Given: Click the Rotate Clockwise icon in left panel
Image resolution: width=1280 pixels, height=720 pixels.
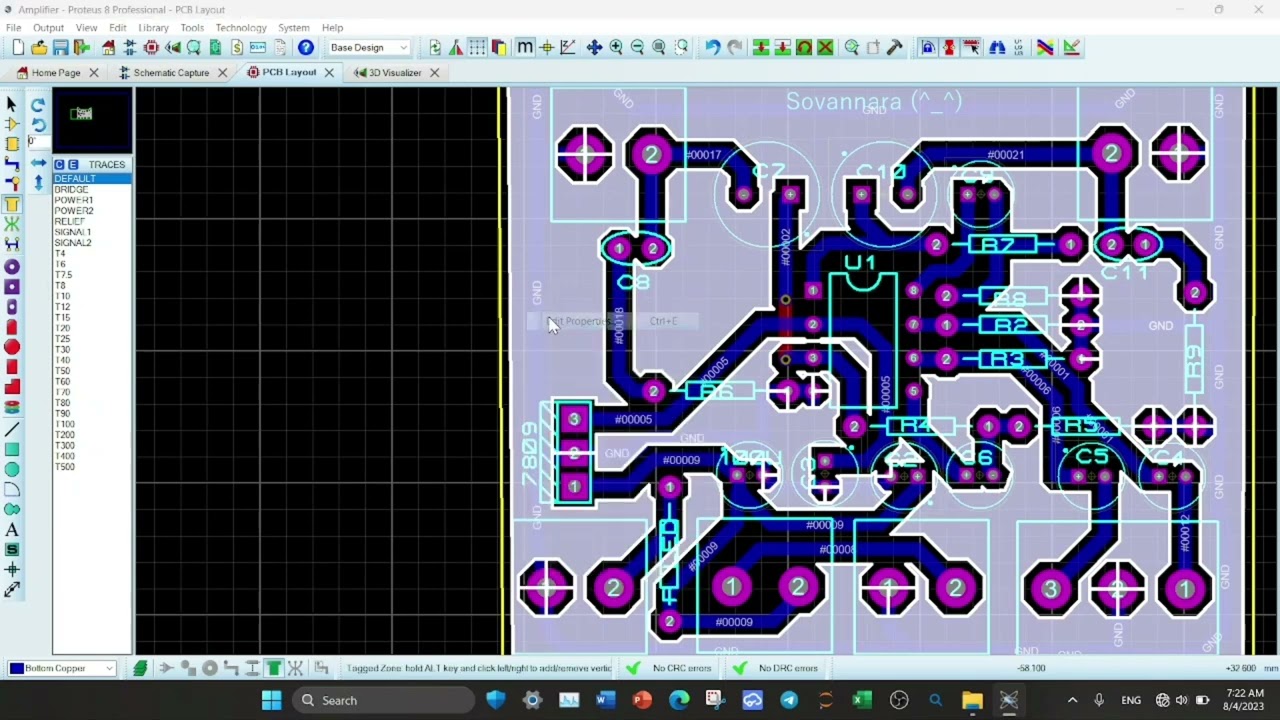Looking at the screenshot, I should (x=38, y=104).
